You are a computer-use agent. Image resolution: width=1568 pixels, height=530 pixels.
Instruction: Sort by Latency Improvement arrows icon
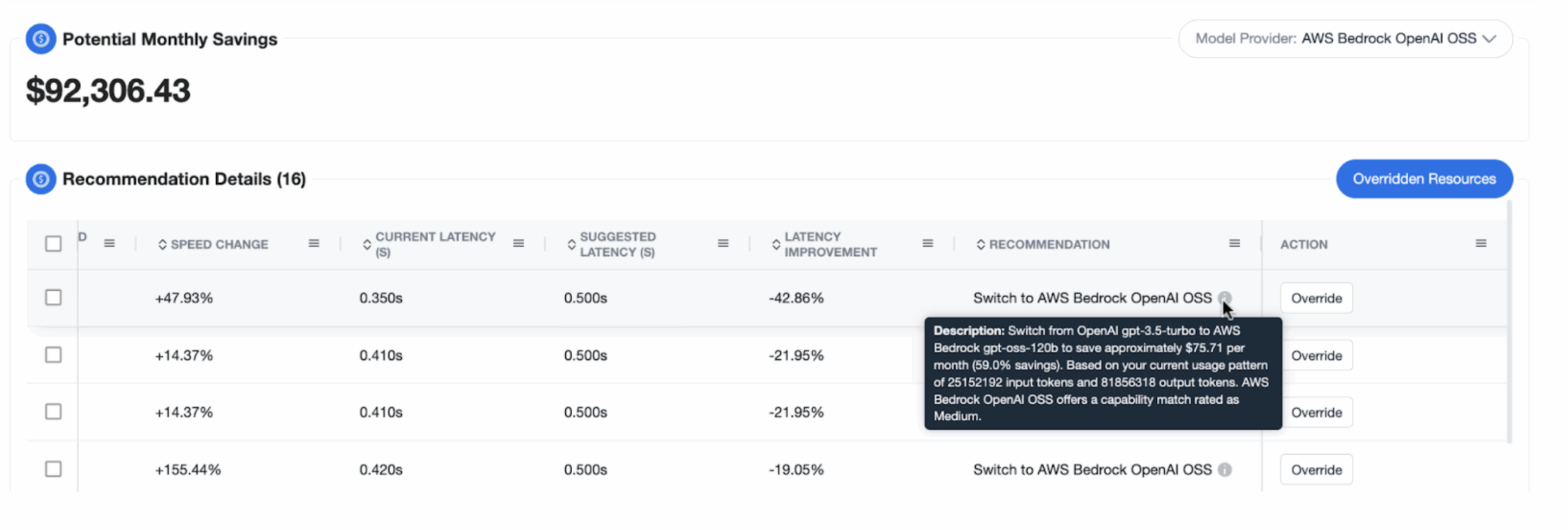click(x=776, y=245)
